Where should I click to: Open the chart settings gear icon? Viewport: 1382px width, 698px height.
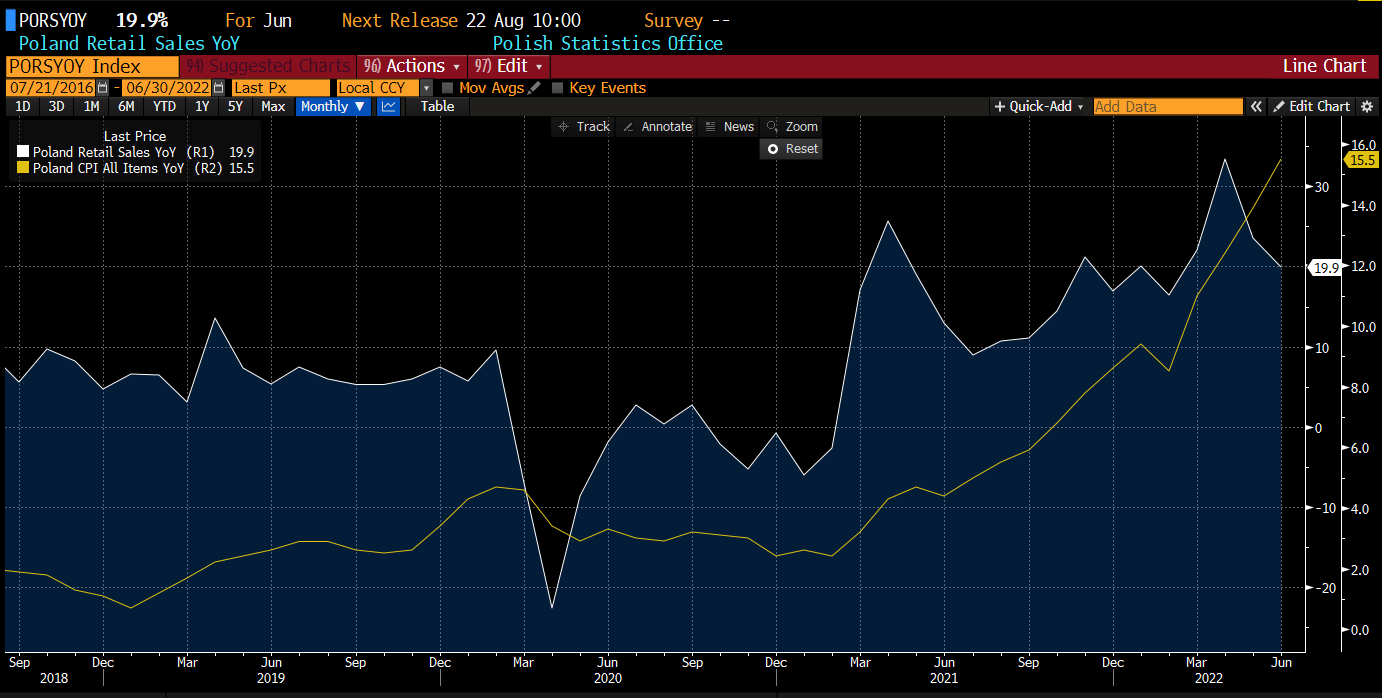coord(1367,106)
